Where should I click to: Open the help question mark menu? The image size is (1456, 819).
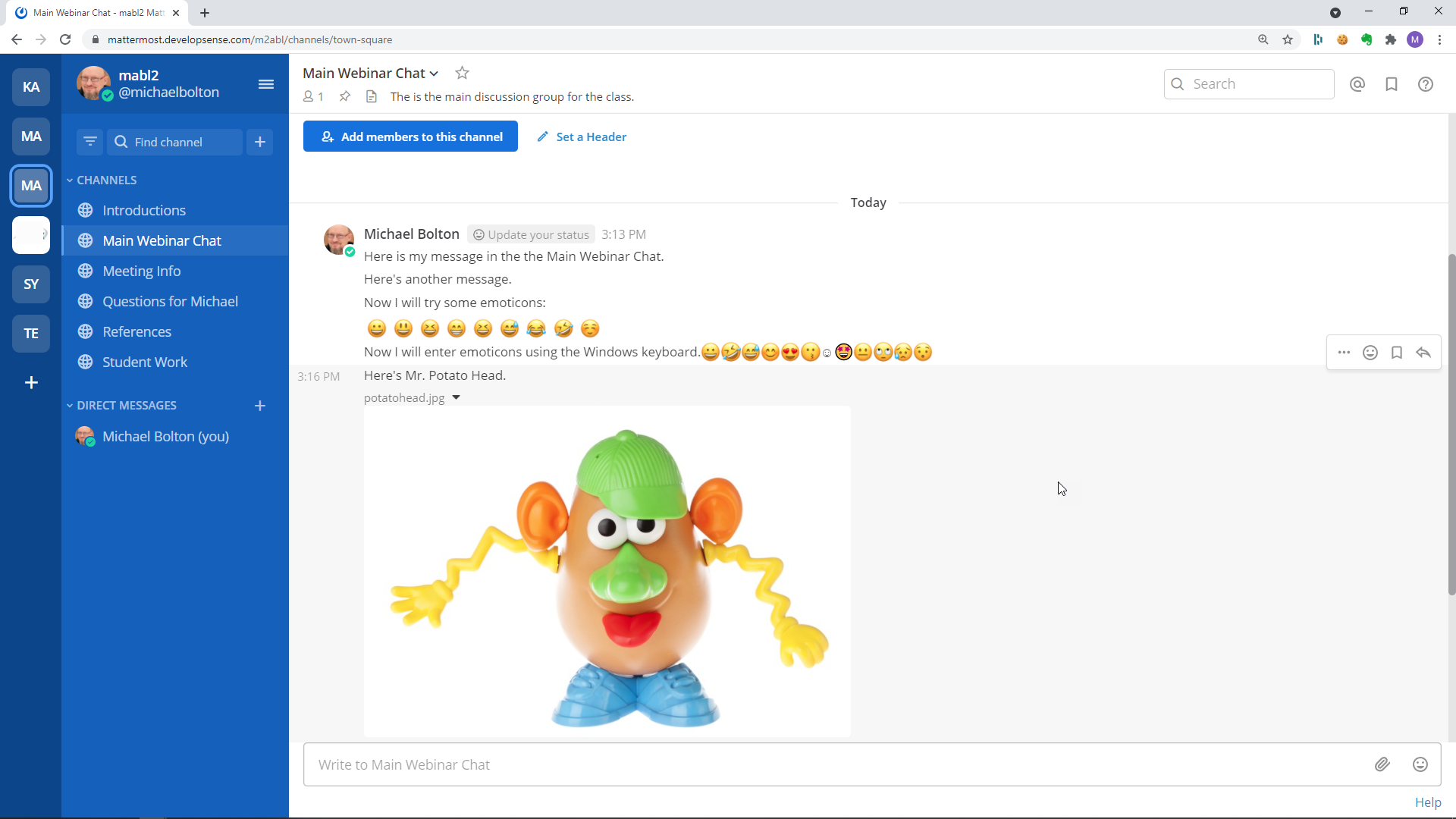pos(1426,84)
